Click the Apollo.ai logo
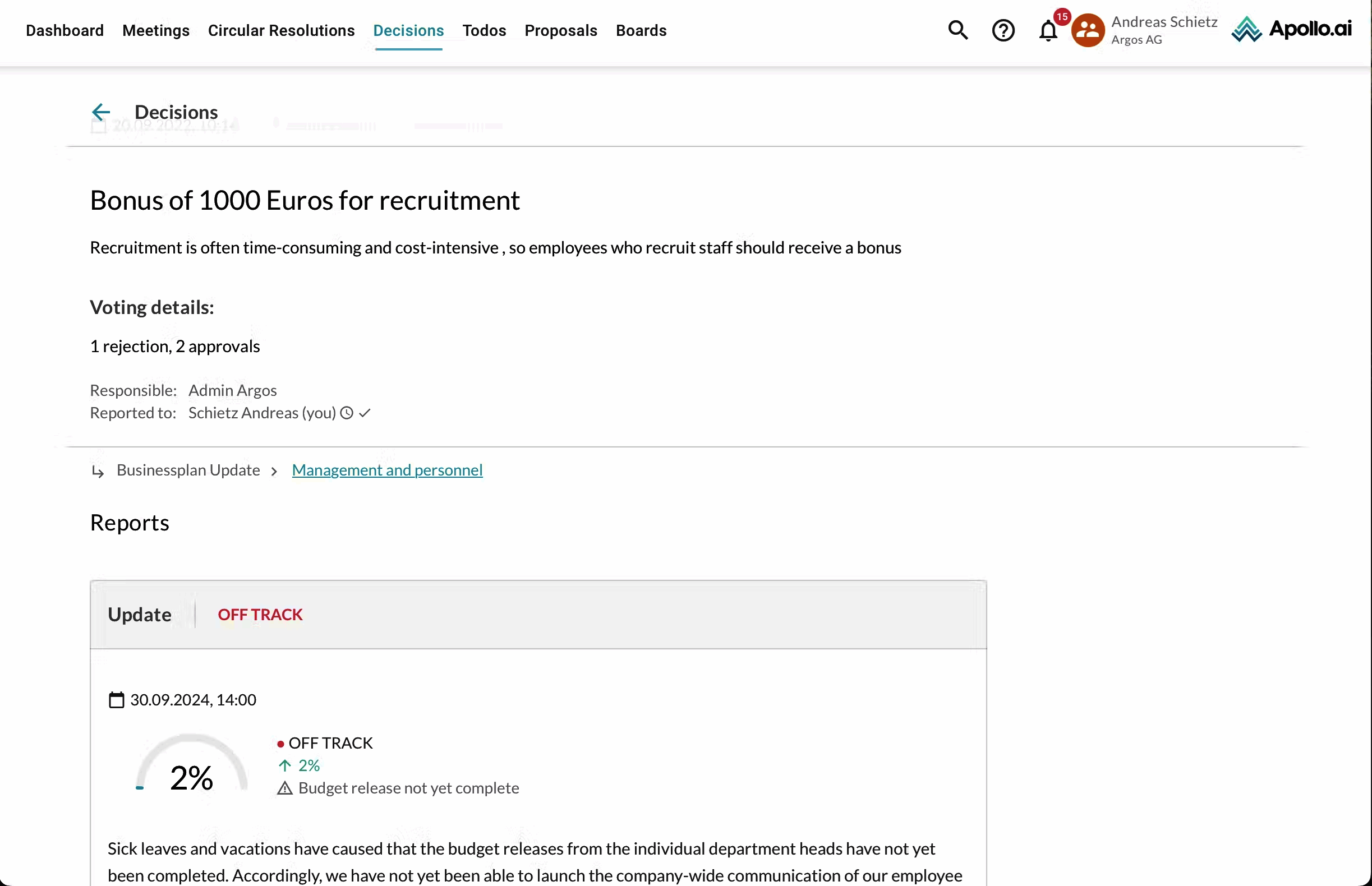Screen dimensions: 1372x886 [x=1291, y=29]
